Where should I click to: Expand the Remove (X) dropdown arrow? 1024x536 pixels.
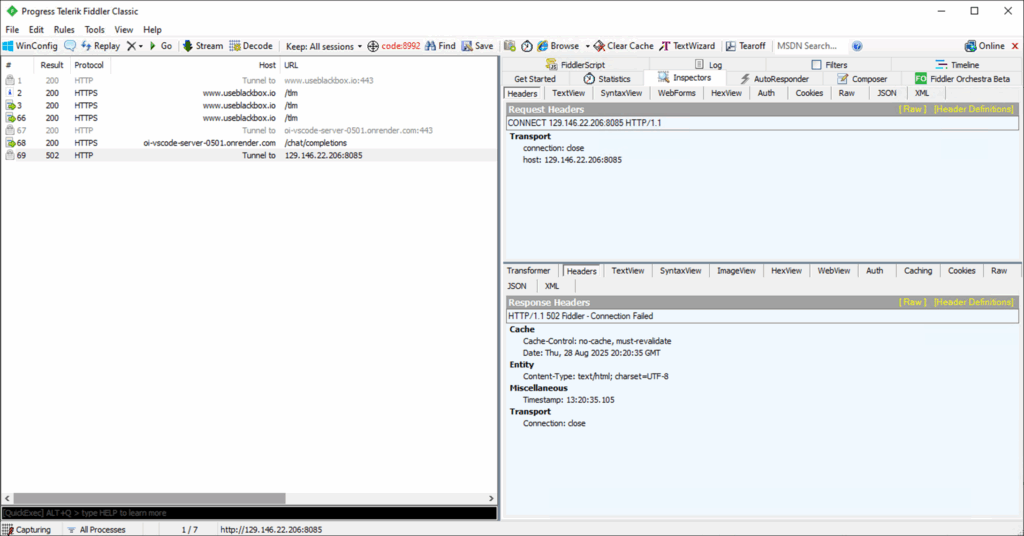(x=141, y=46)
